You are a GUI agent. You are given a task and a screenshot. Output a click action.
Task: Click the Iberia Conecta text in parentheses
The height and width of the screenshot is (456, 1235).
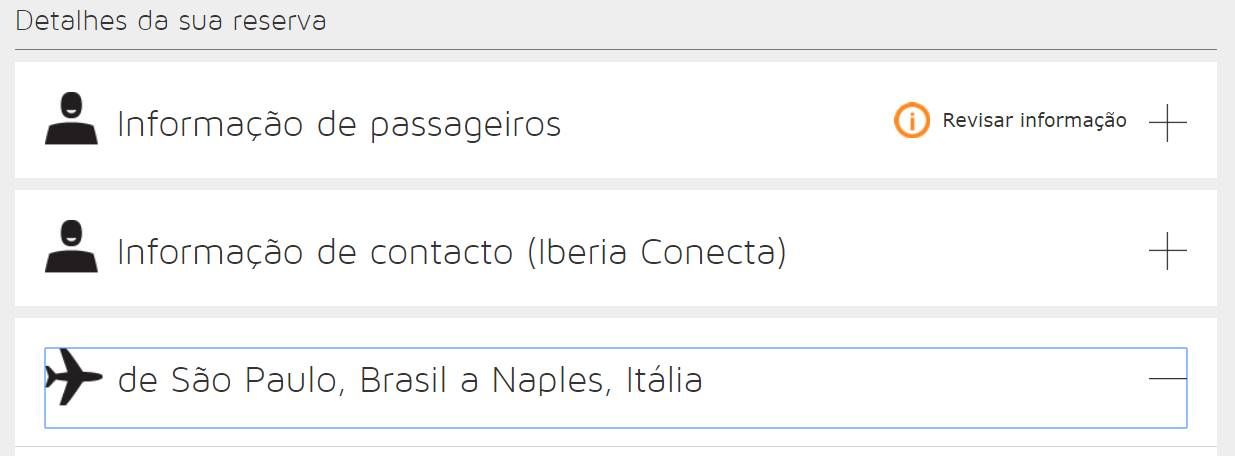[657, 252]
